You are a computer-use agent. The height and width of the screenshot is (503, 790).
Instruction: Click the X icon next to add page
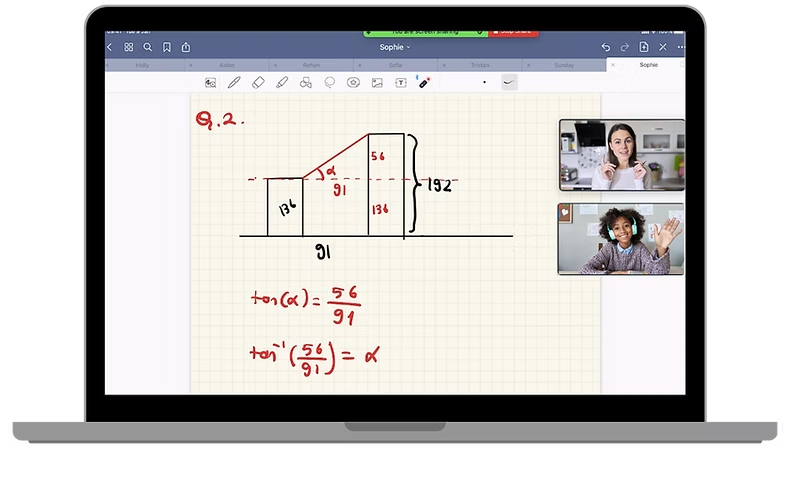(663, 47)
